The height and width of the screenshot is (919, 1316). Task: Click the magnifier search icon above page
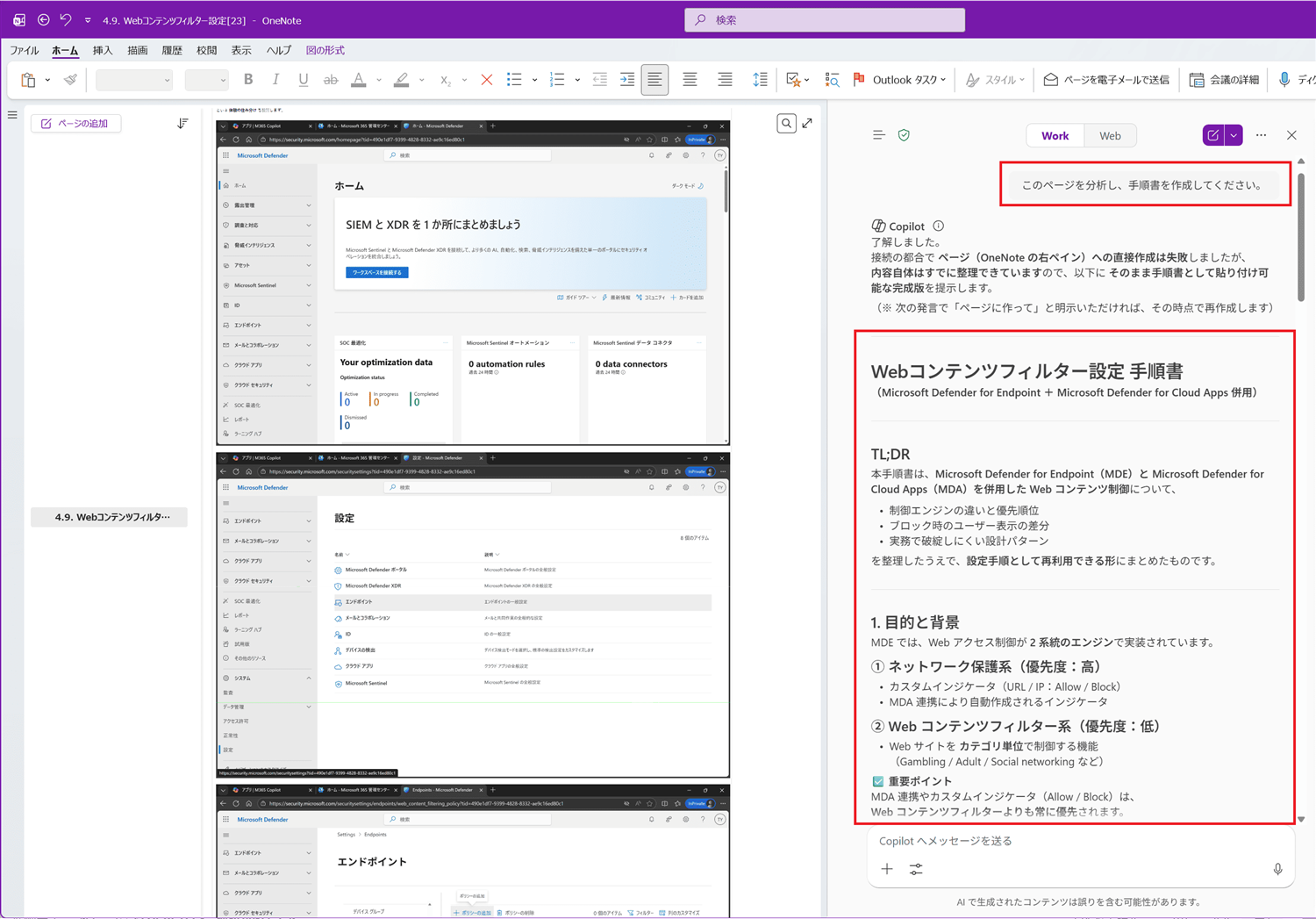coord(786,124)
